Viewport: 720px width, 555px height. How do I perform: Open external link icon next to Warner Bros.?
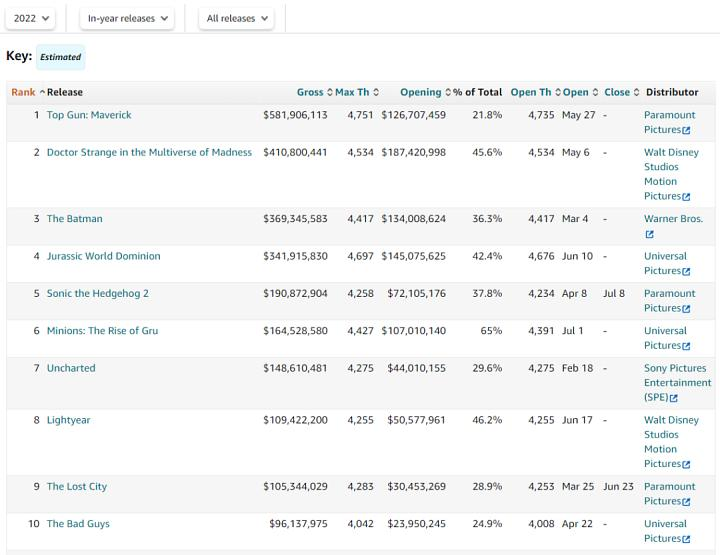[x=649, y=235]
